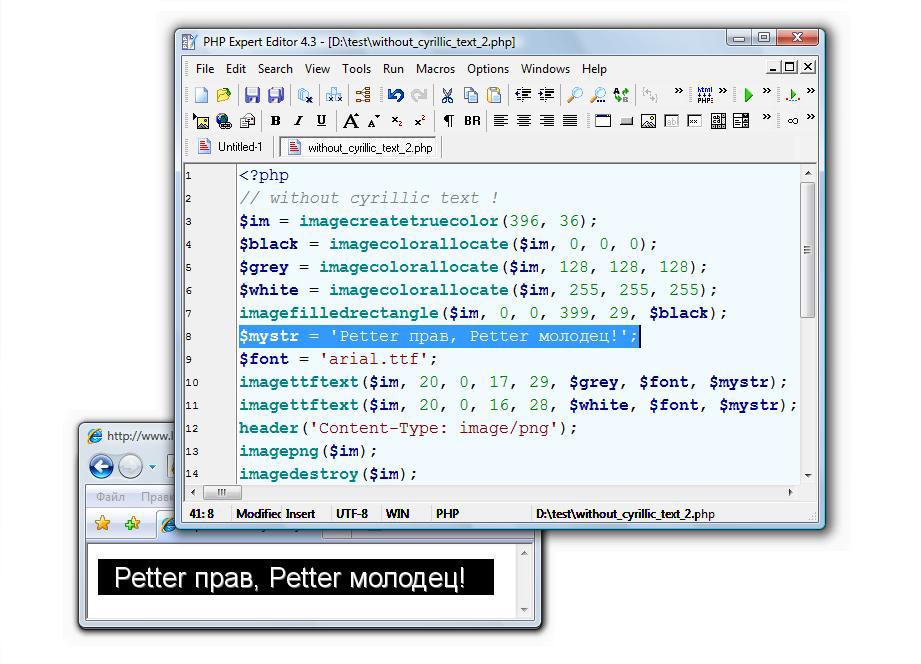Click the editor's vertical scrollbar down arrow
Image resolution: width=921 pixels, height=664 pixels.
[x=808, y=475]
